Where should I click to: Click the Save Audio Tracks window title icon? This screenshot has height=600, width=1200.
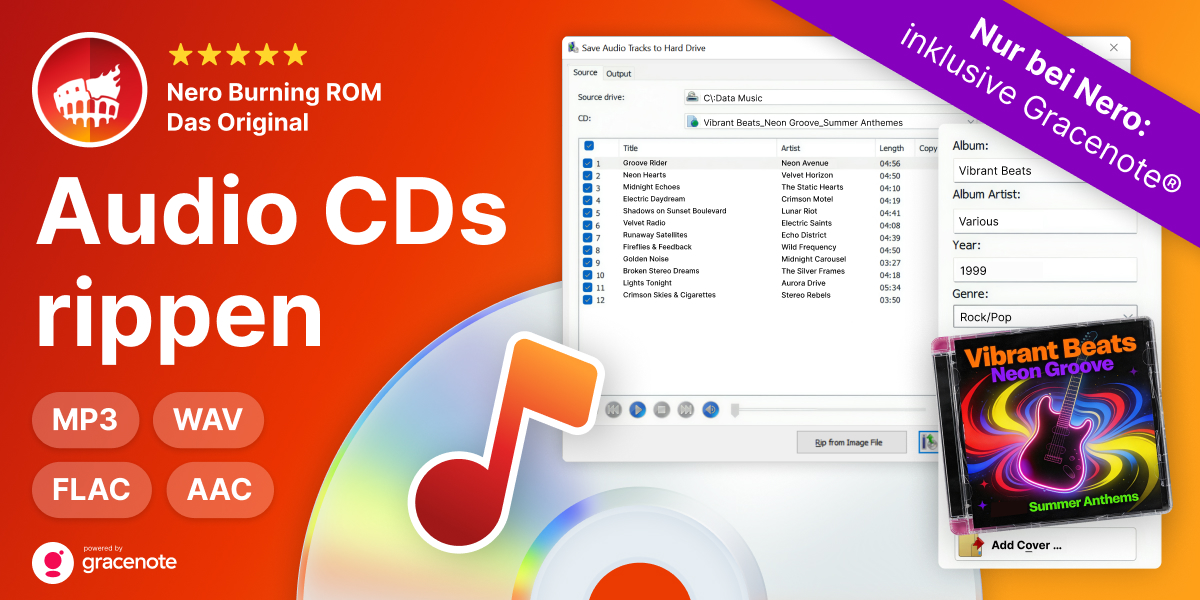pos(572,47)
